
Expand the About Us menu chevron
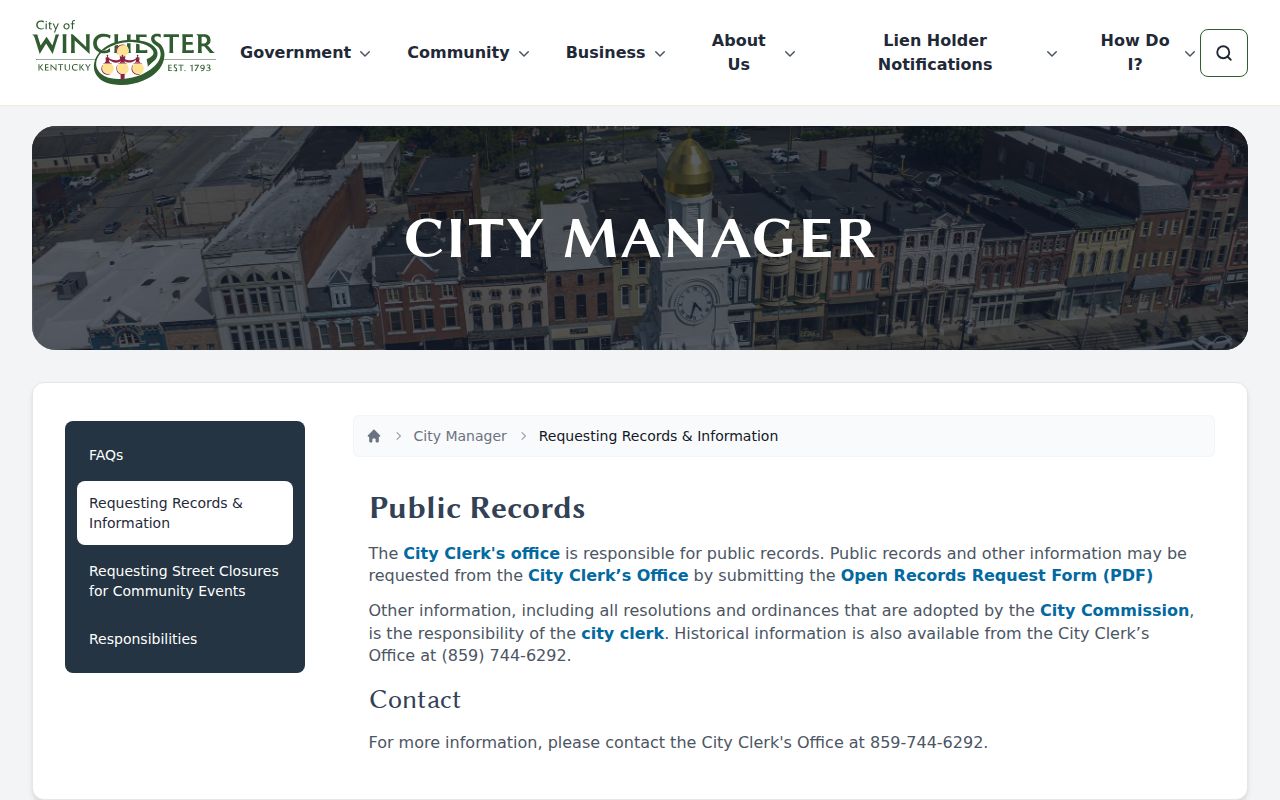point(790,53)
